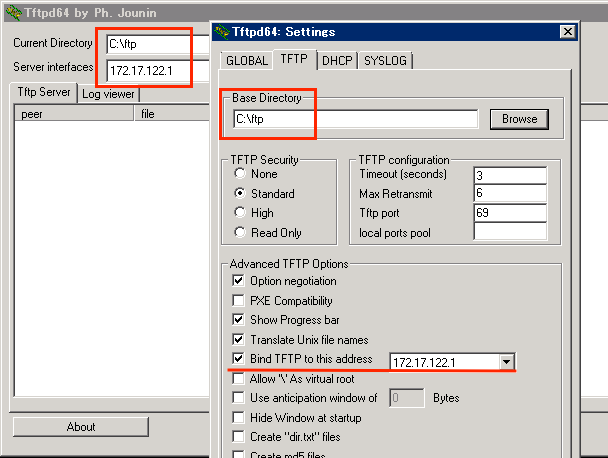The height and width of the screenshot is (458, 608).
Task: Click the Timeout (seconds) field
Action: coord(510,175)
